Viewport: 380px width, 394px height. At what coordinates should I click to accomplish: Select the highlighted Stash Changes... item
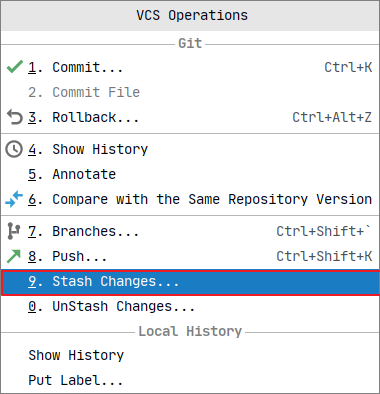pyautogui.click(x=190, y=283)
